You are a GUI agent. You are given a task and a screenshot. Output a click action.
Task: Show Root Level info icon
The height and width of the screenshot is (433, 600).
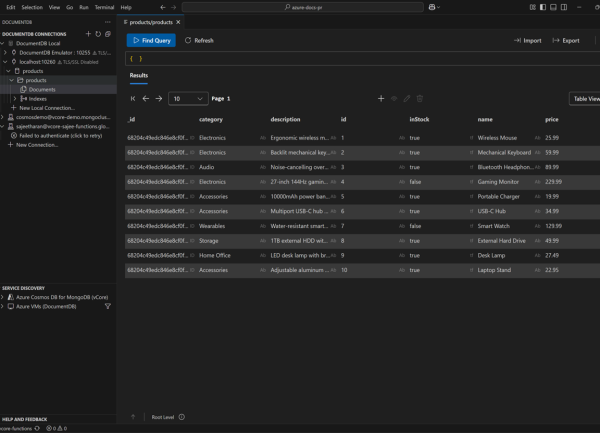pyautogui.click(x=182, y=417)
